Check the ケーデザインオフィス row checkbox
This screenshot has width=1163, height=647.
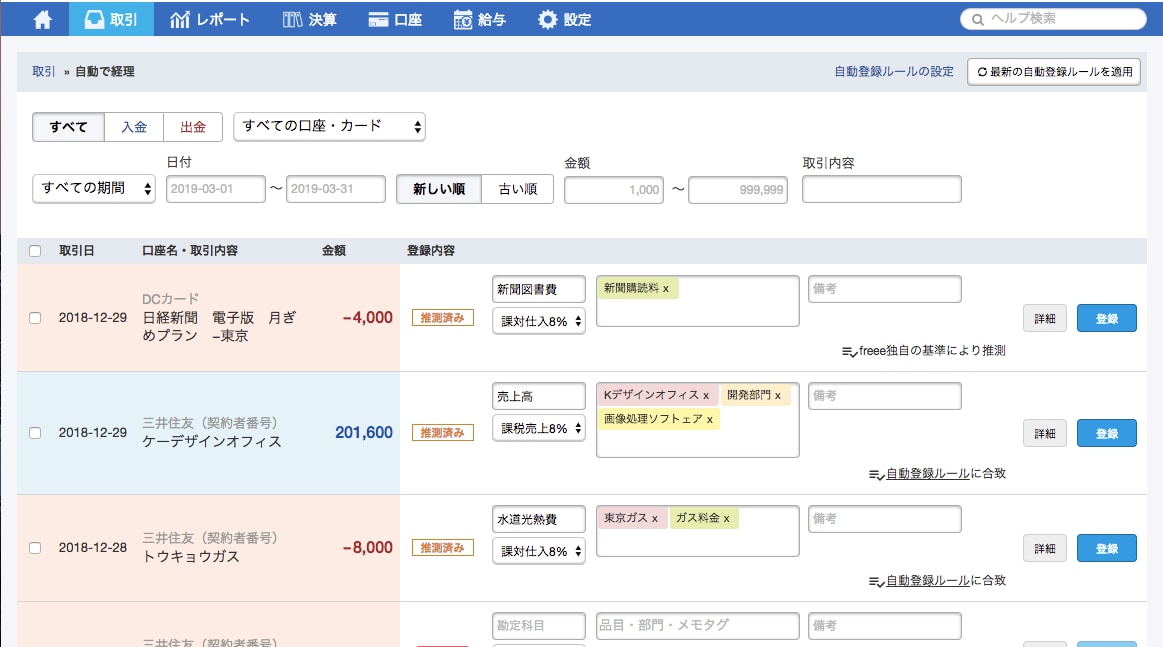(35, 433)
